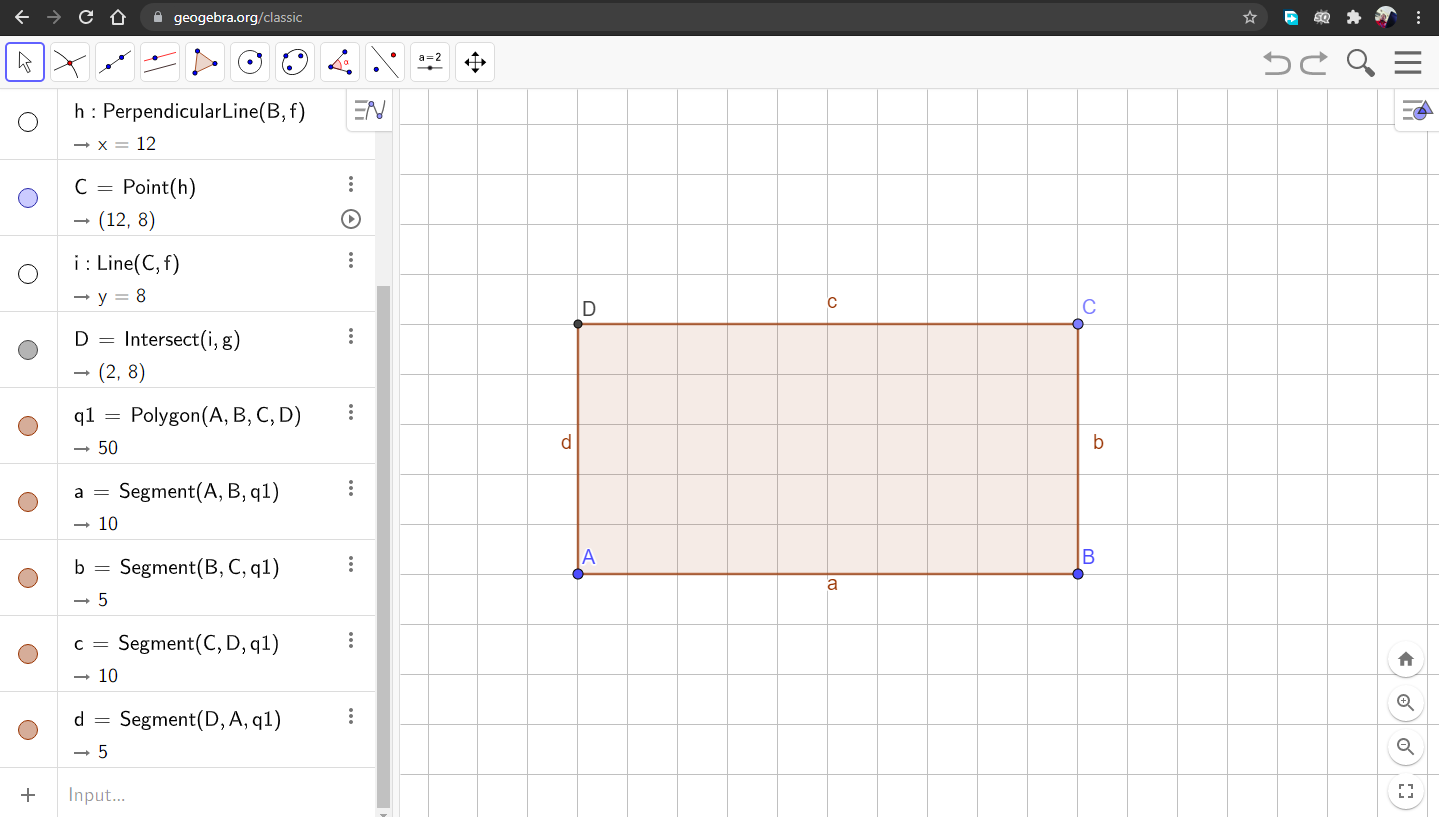Screen dimensions: 1439x817
Task: Reload the browser page
Action: click(86, 17)
